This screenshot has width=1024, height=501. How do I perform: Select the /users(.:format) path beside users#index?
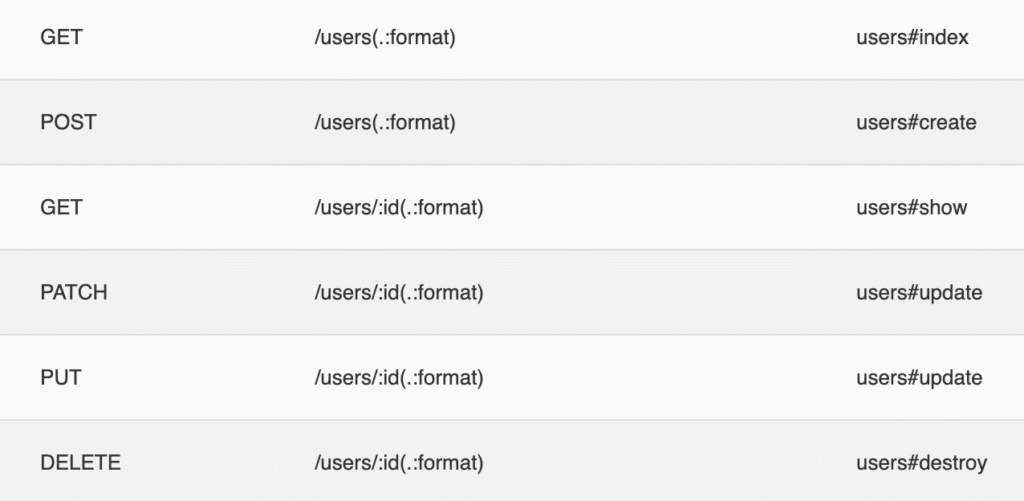tap(385, 38)
